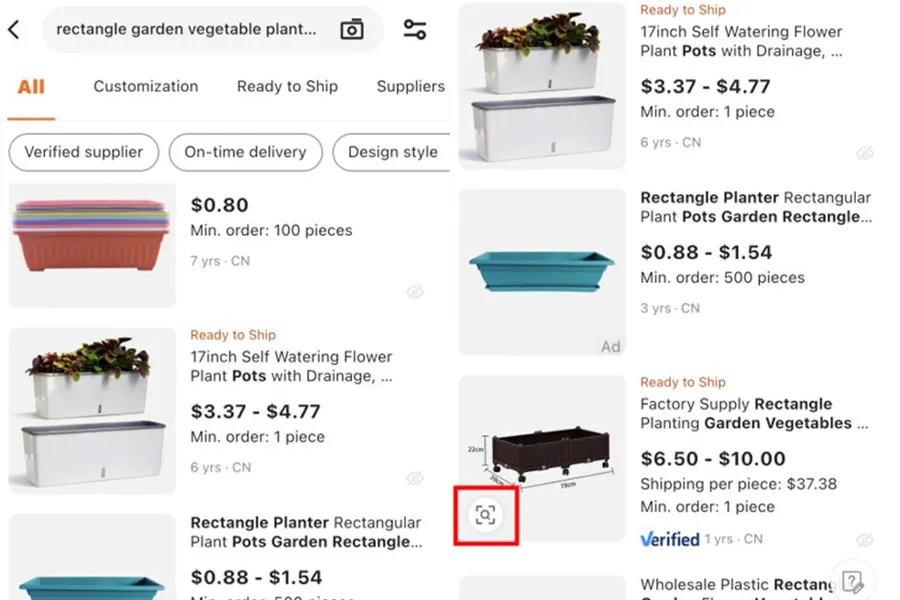The width and height of the screenshot is (900, 600).
Task: Click the blue Verified badge
Action: 669,539
